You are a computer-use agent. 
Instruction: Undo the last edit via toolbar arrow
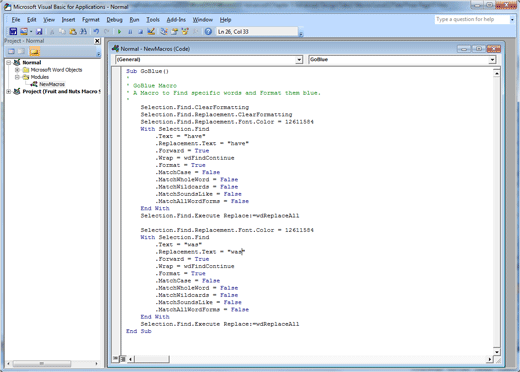coord(96,32)
